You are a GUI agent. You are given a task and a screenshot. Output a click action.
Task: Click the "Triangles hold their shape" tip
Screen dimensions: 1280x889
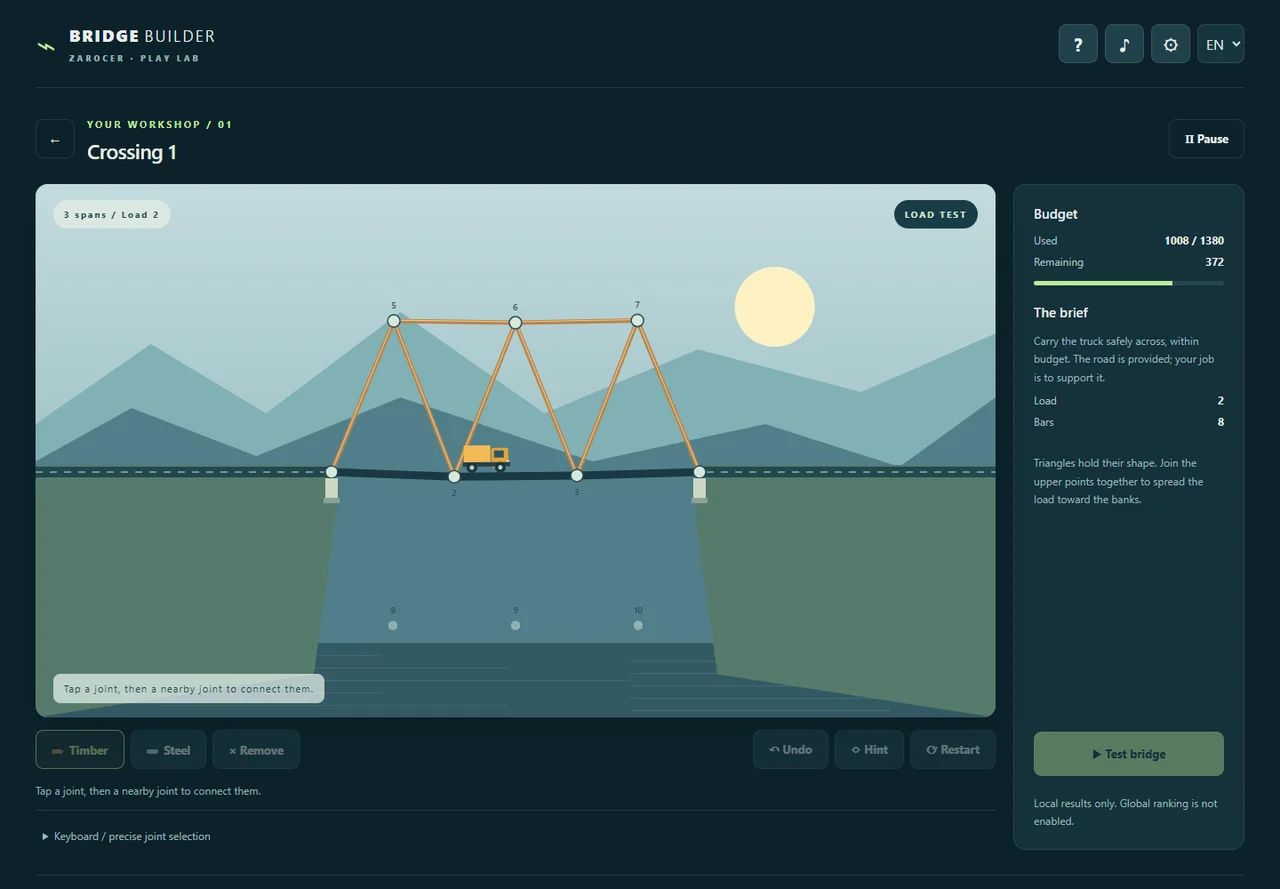(1119, 481)
